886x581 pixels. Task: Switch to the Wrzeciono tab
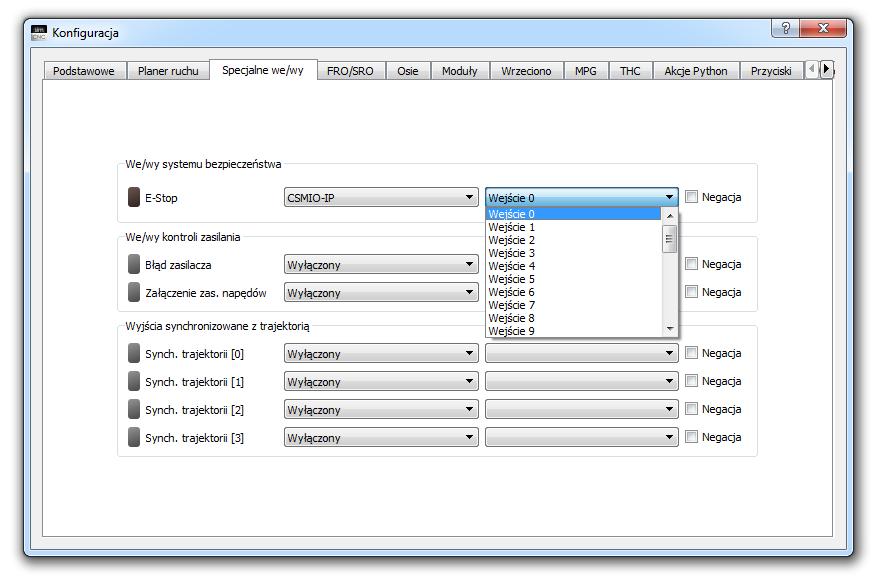(526, 71)
